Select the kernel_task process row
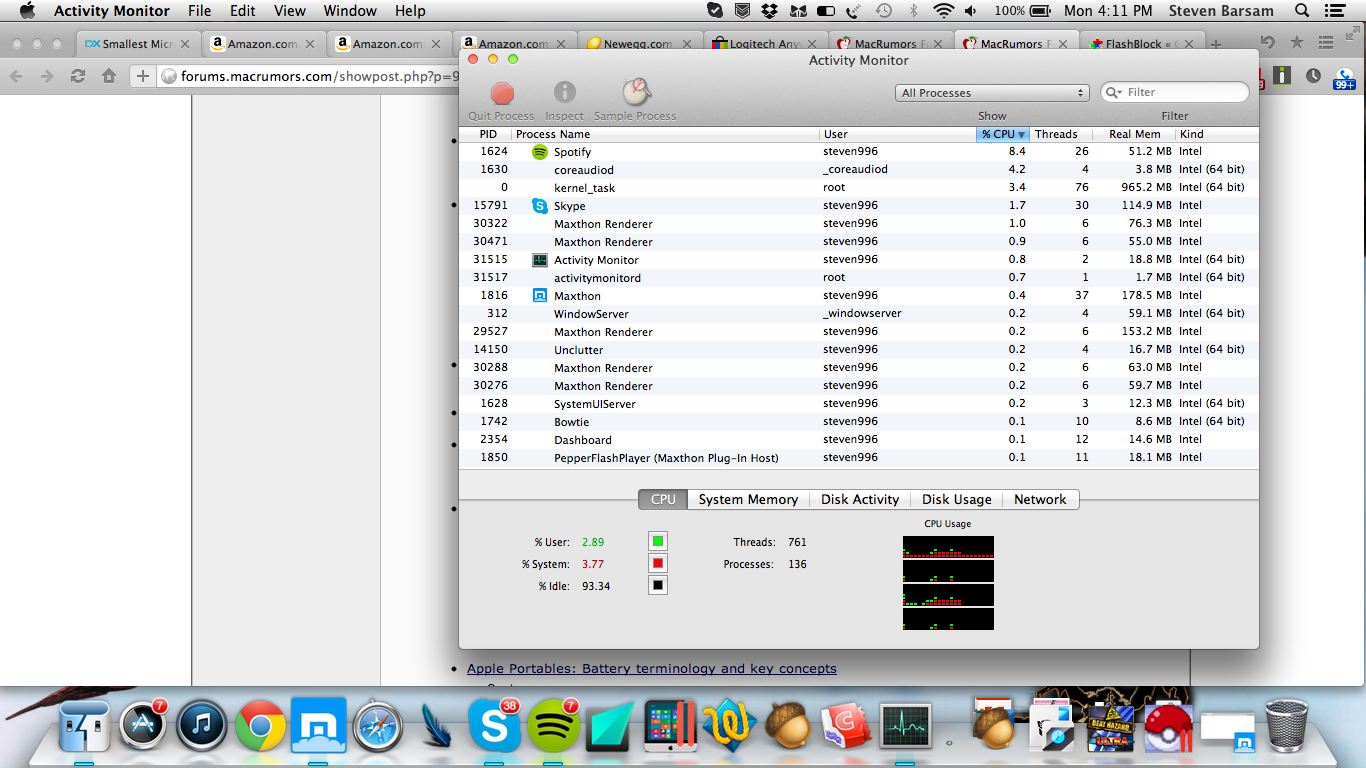 (x=858, y=188)
